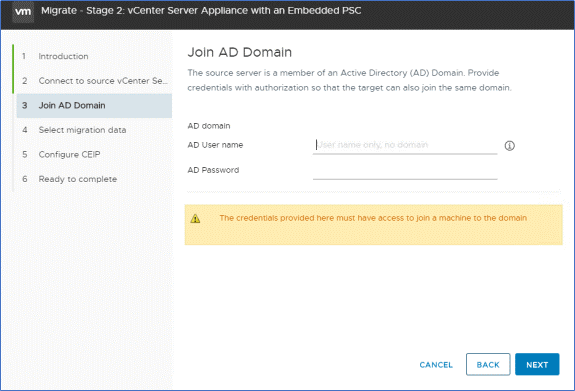
Task: Click the warning triangle icon in yellow banner
Action: (x=195, y=219)
